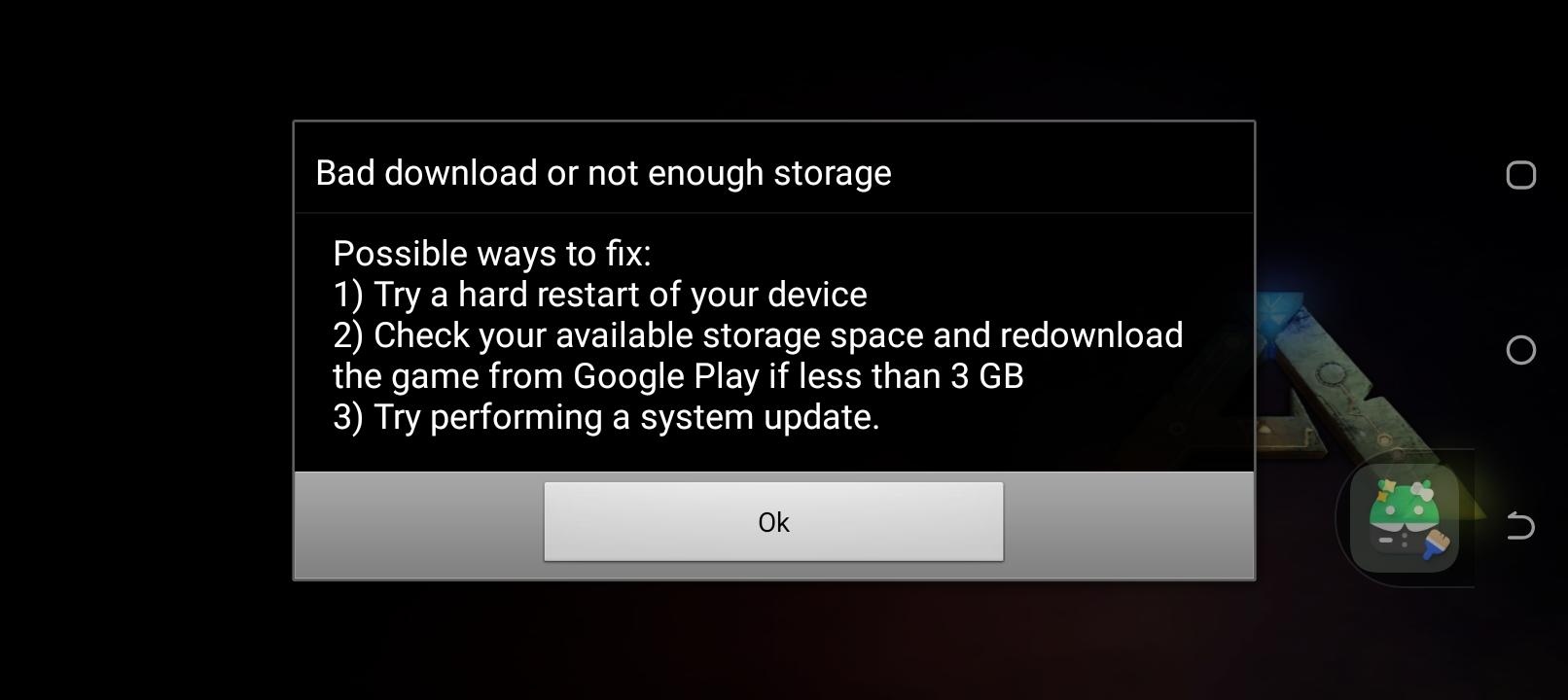1568x700 pixels.
Task: Tap the word 'redownload' in the message
Action: tap(1091, 335)
